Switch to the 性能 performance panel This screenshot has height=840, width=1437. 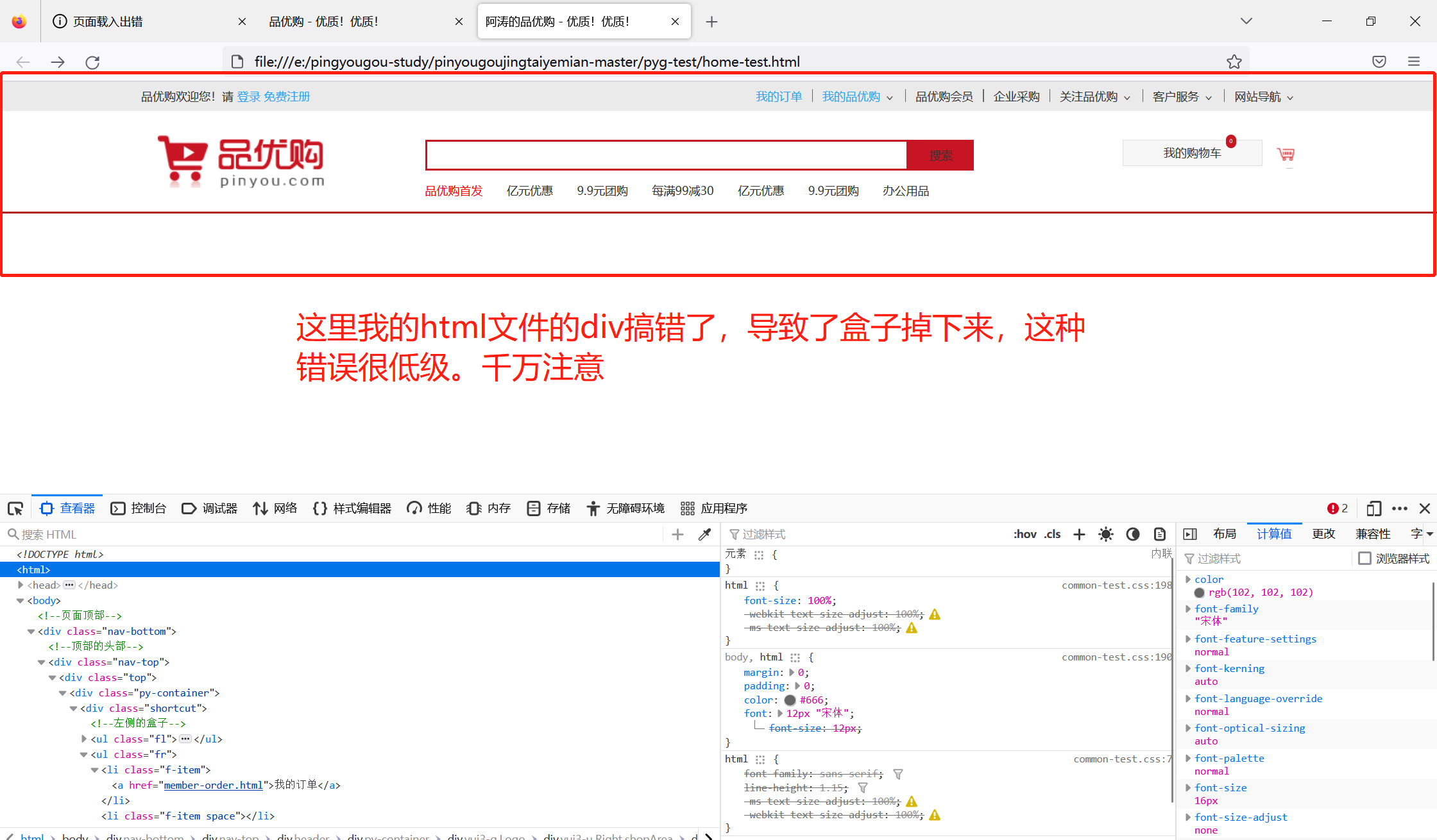point(429,508)
